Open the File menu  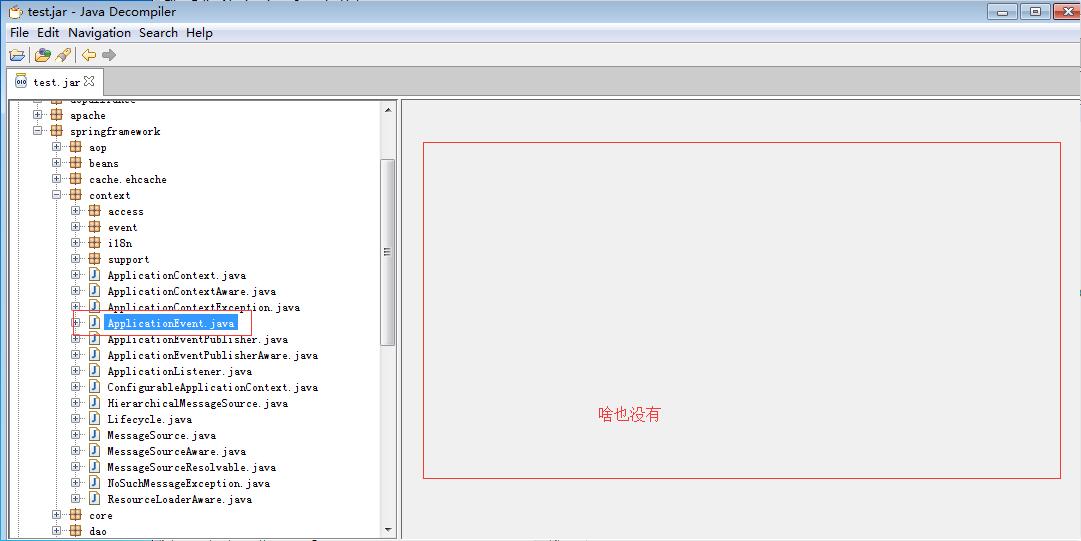pyautogui.click(x=19, y=32)
